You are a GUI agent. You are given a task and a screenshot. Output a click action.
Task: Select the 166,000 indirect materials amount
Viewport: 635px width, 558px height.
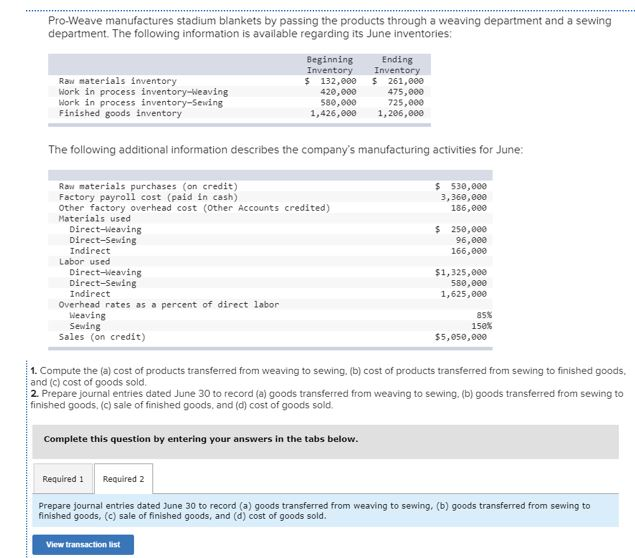tap(469, 251)
